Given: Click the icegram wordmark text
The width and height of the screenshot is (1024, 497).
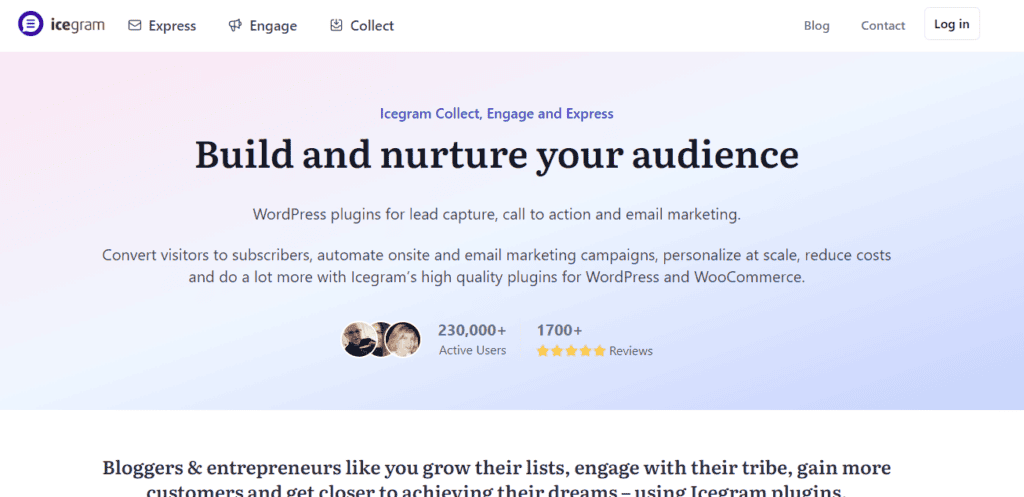Looking at the screenshot, I should tap(77, 25).
